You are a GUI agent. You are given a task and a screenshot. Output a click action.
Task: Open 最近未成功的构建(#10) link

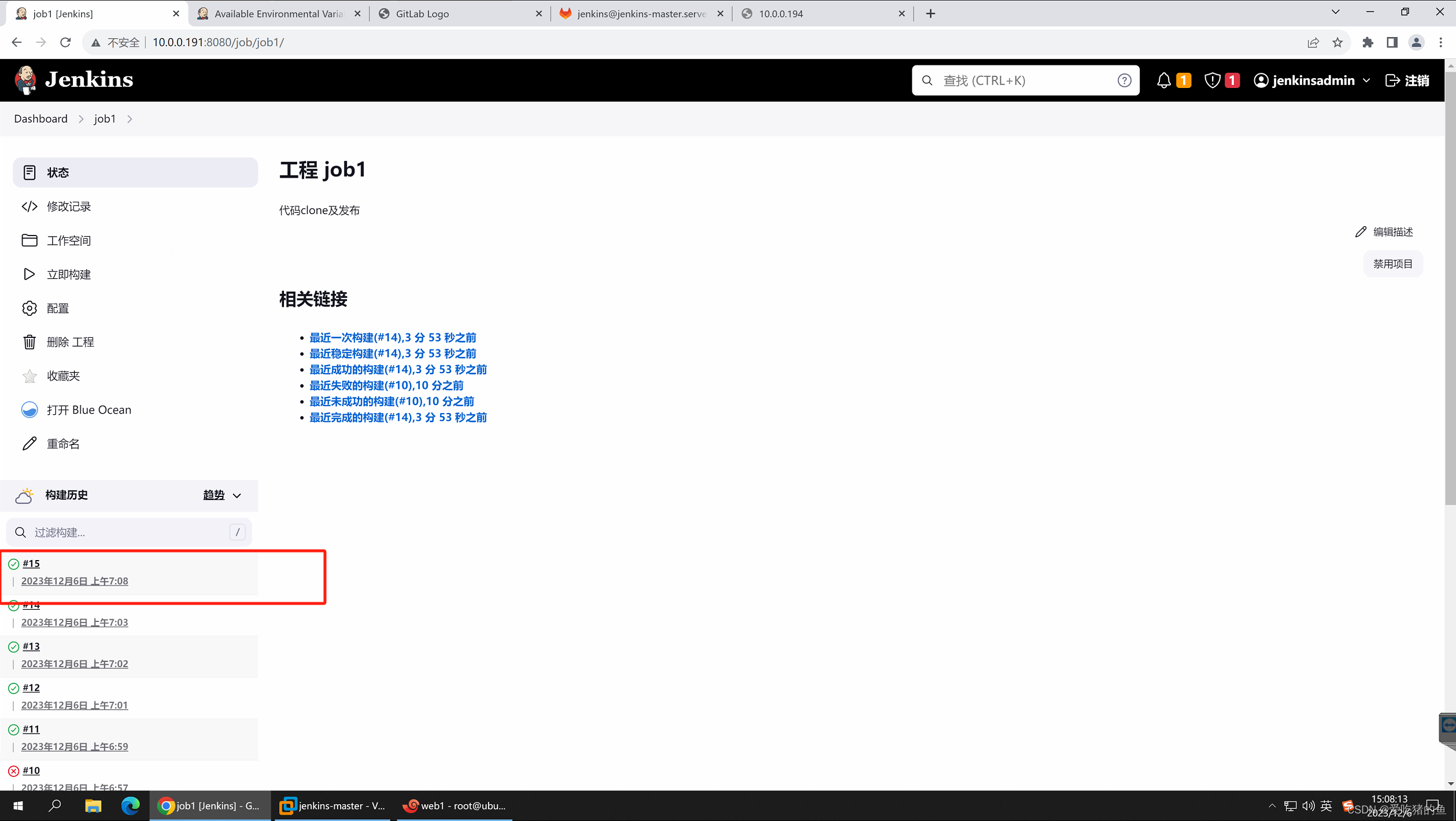point(391,402)
